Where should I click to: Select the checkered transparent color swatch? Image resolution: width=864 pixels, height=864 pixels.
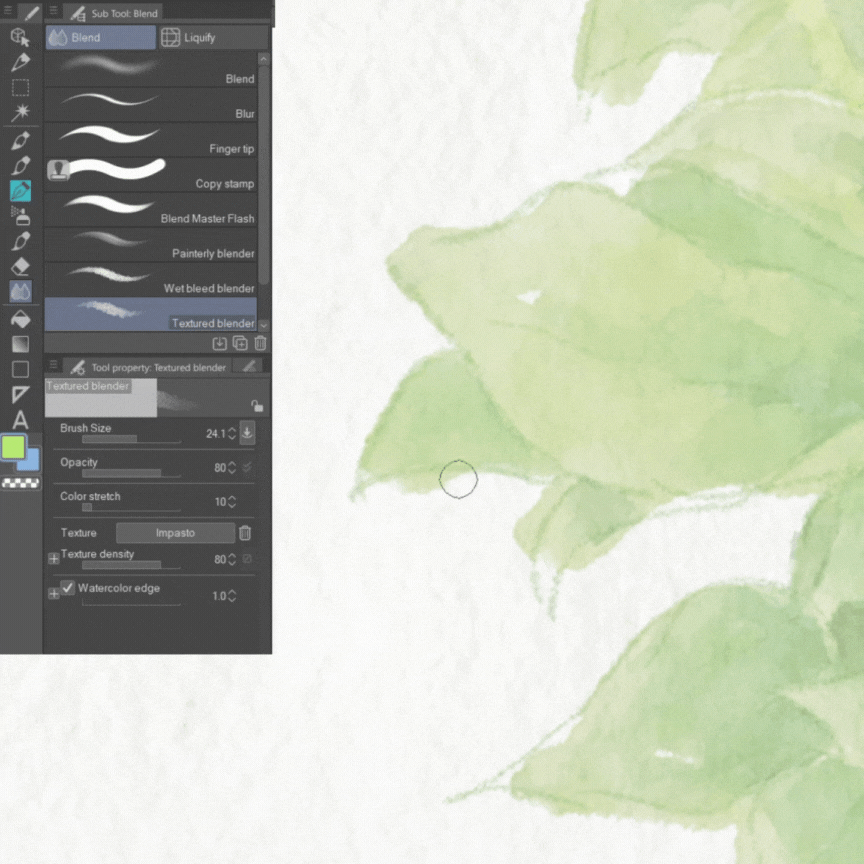pyautogui.click(x=20, y=483)
